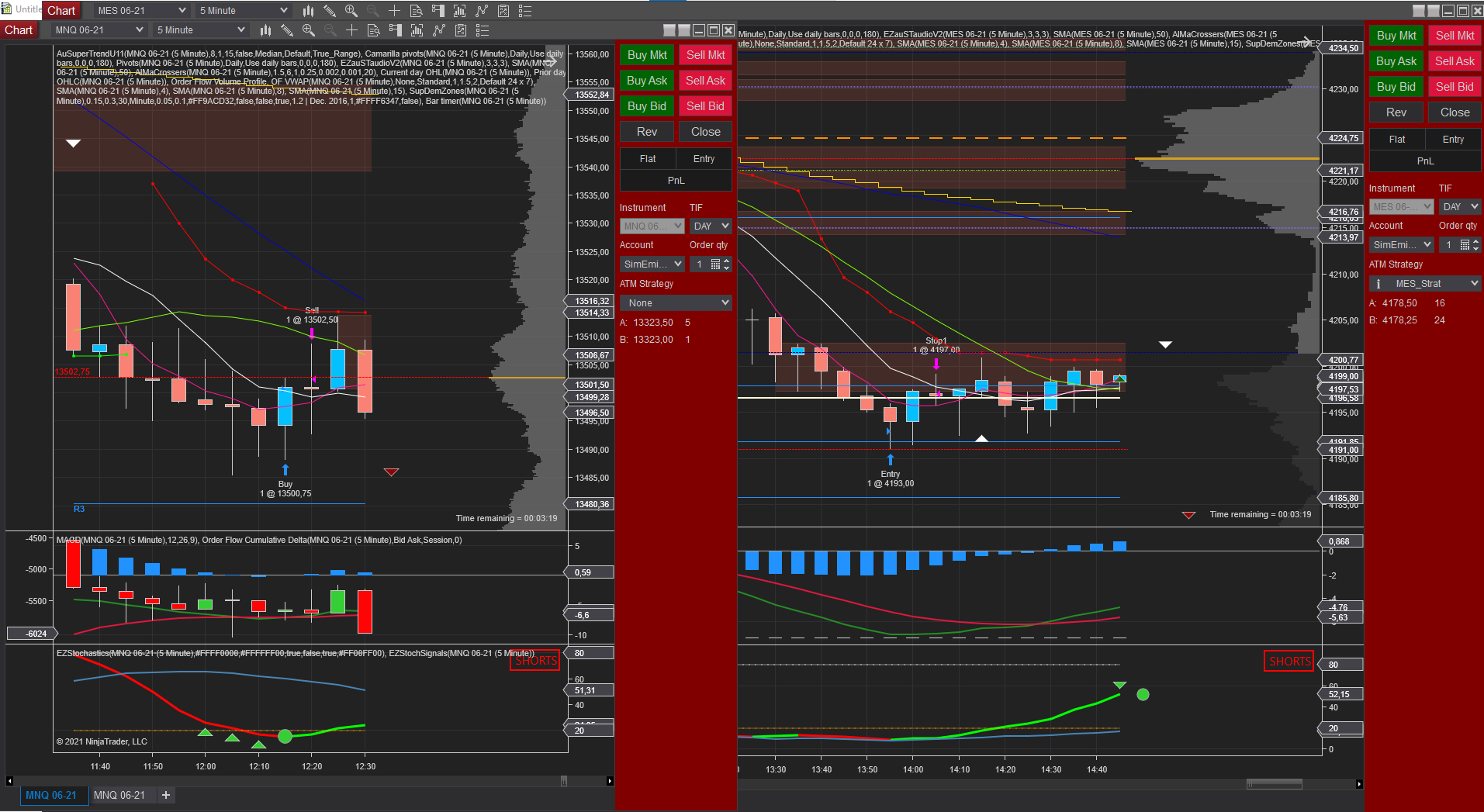Open drawing tools pencil in MNQ chart toolbar
The height and width of the screenshot is (812, 1484).
287,30
